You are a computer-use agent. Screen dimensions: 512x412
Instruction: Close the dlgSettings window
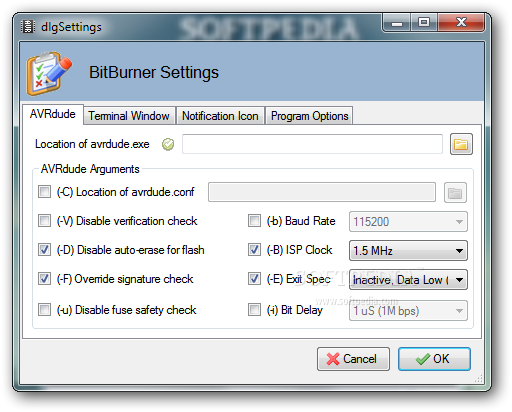(461, 23)
